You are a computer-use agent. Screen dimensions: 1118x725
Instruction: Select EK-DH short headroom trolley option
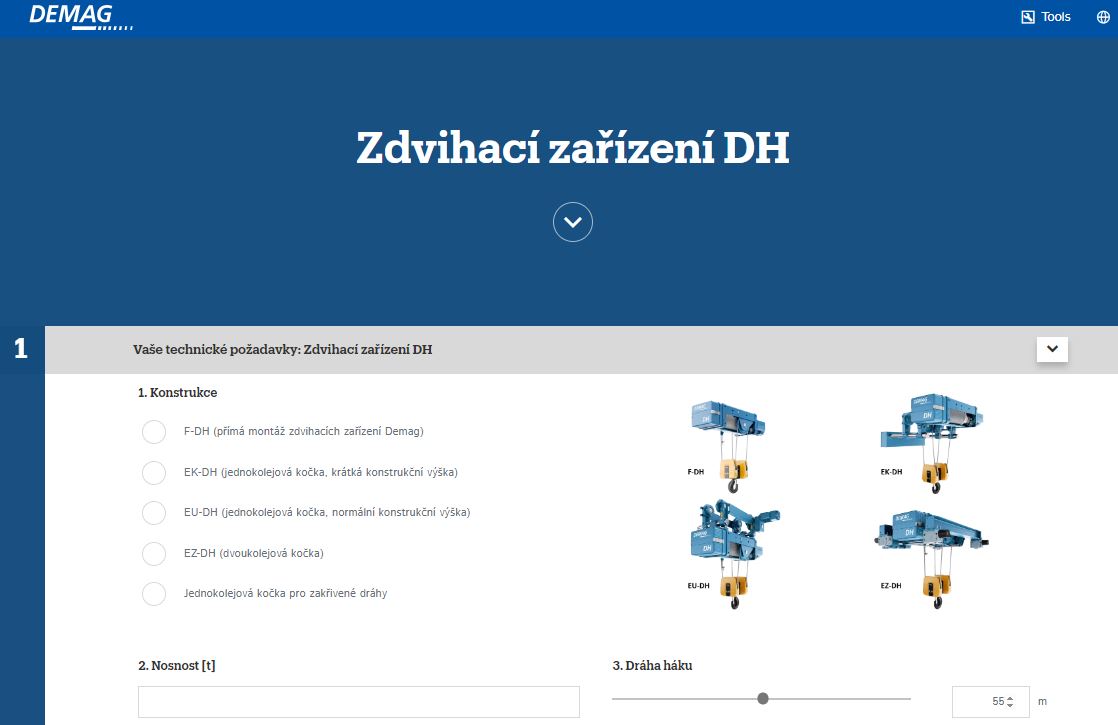pos(154,472)
